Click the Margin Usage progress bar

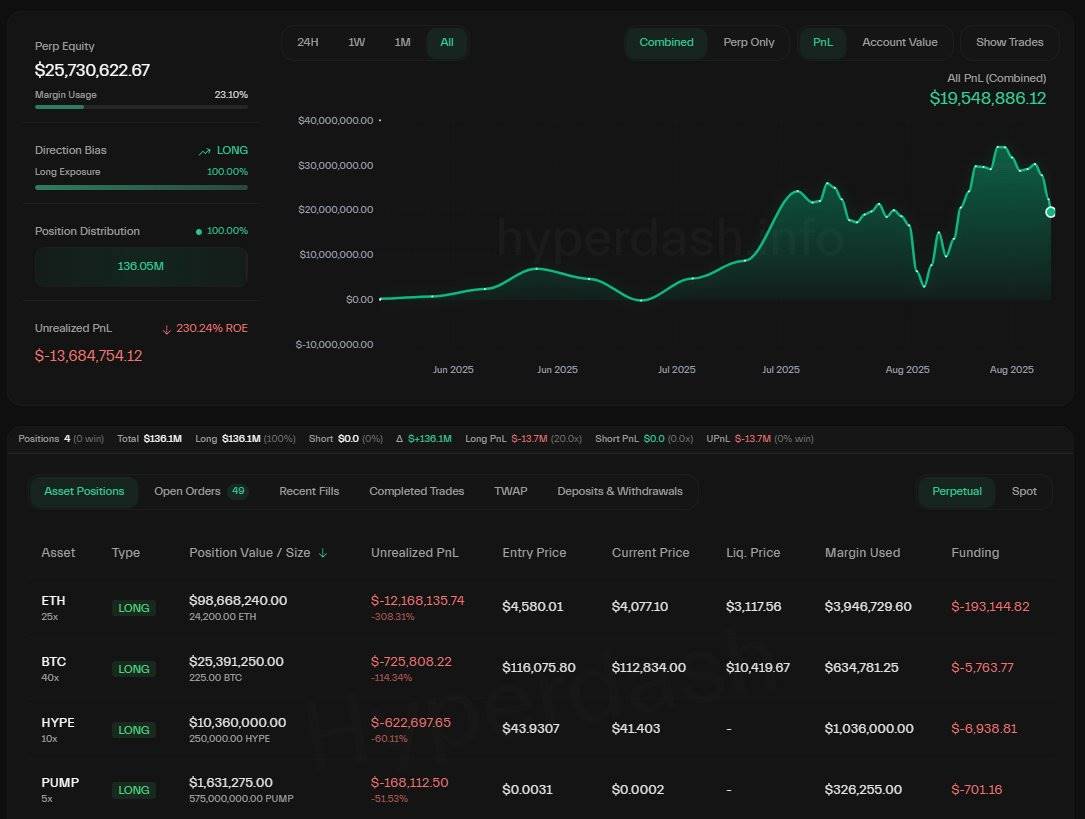coord(141,106)
